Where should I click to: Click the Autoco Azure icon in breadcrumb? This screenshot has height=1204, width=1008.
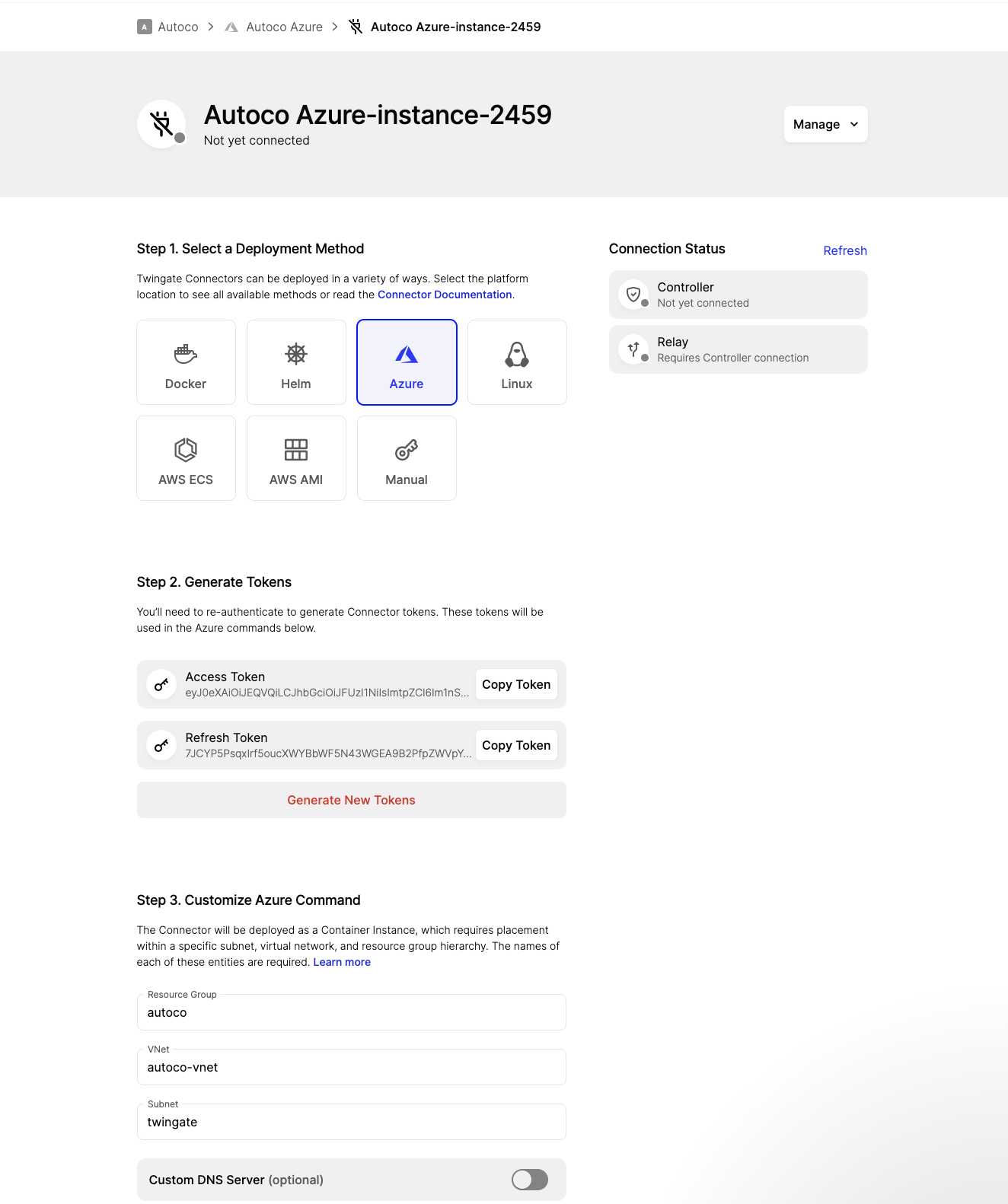pyautogui.click(x=231, y=27)
